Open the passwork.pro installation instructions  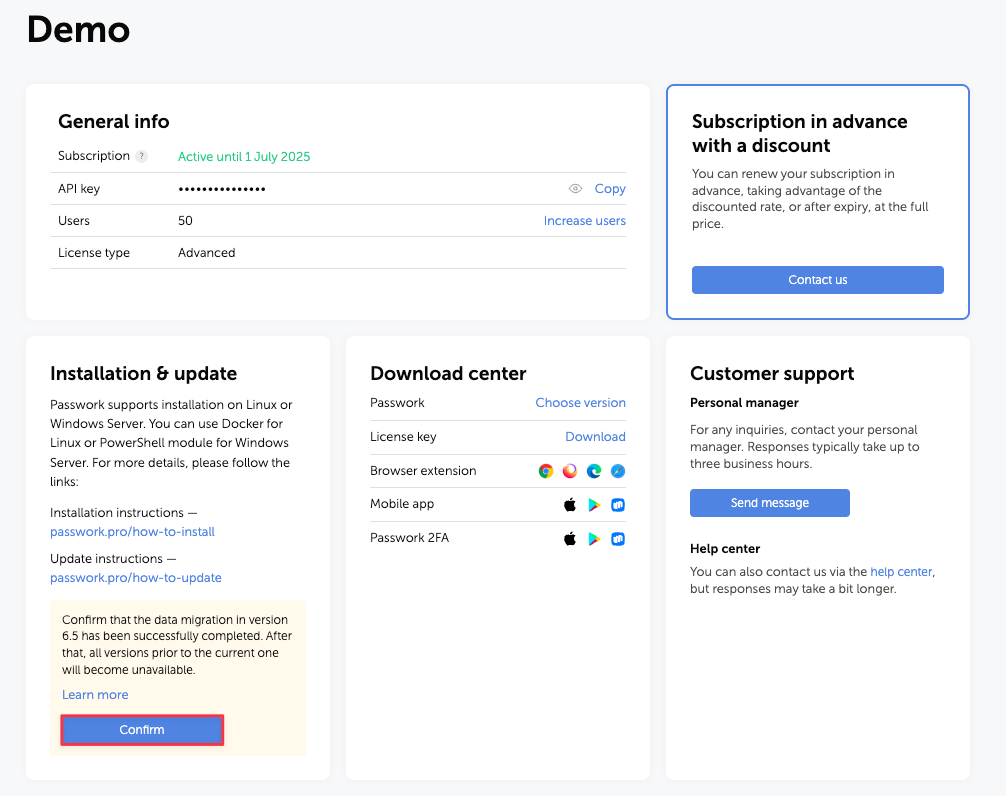[132, 532]
